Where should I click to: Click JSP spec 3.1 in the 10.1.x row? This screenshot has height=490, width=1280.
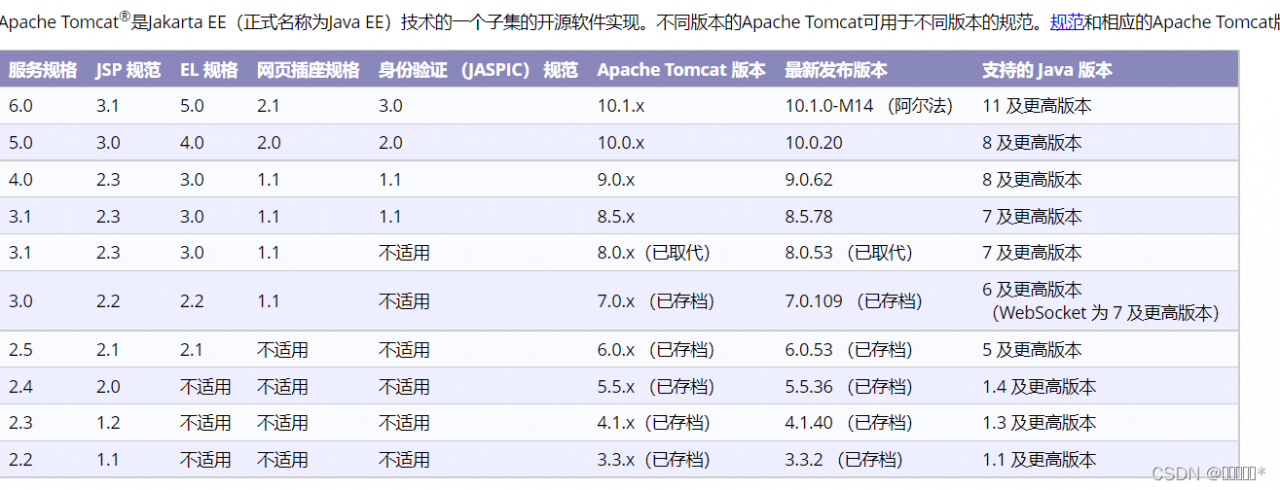tap(108, 106)
